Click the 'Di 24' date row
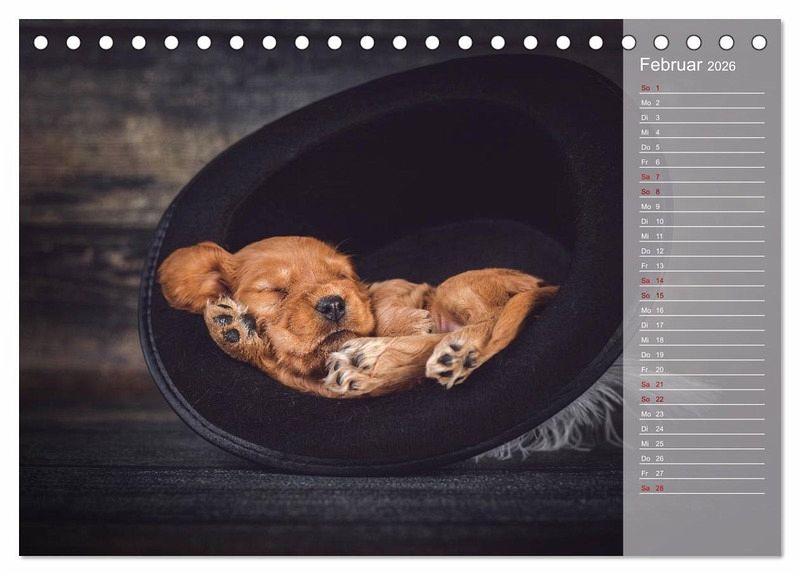 (x=702, y=429)
